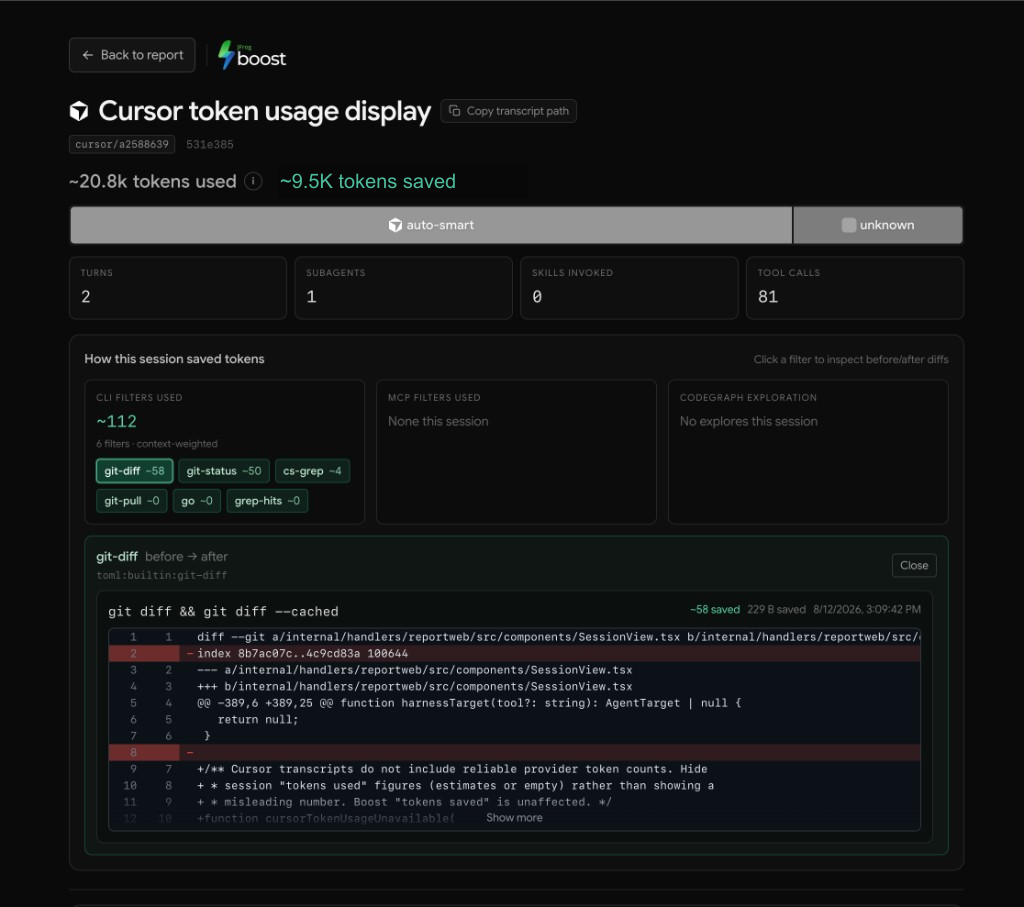Screen dimensions: 1024x907
Task: Click the @@ -389,6 +389,25 hunk line
Action: [x=514, y=703]
